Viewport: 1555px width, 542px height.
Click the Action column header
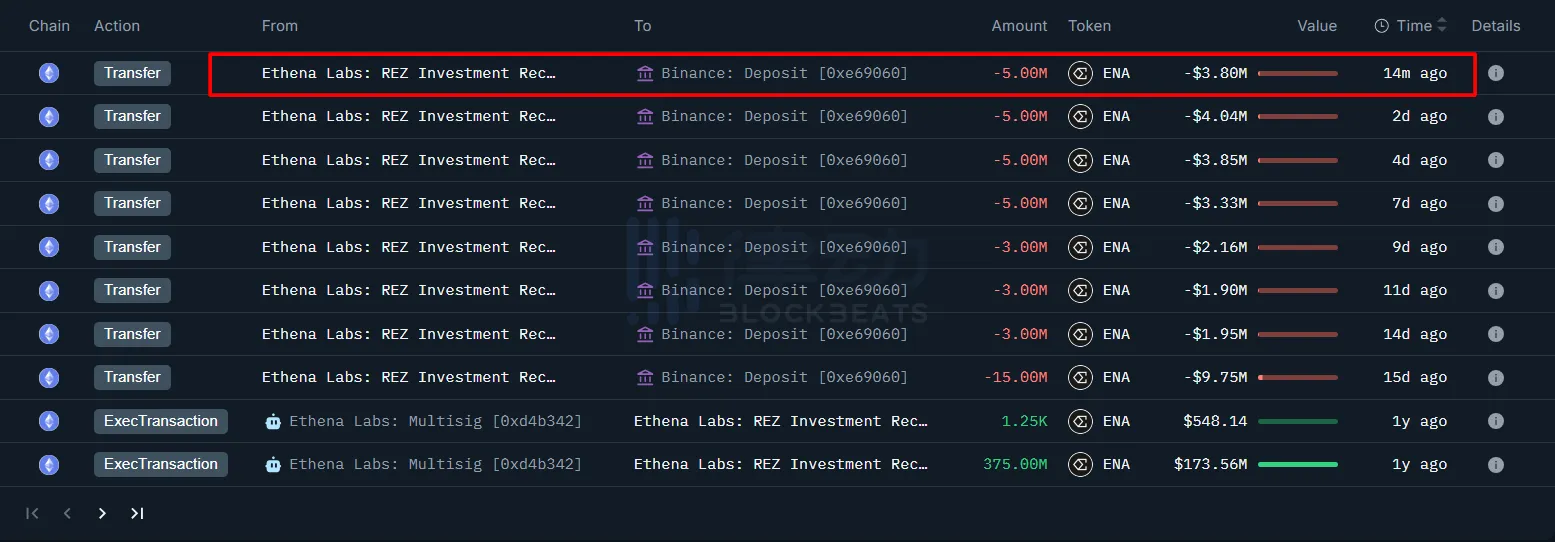pyautogui.click(x=117, y=26)
